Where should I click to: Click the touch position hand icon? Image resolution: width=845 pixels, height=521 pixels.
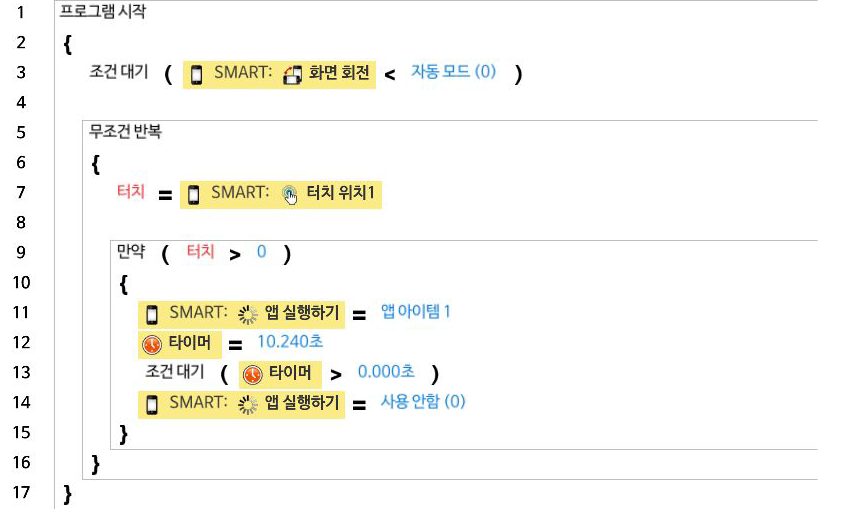pos(289,194)
